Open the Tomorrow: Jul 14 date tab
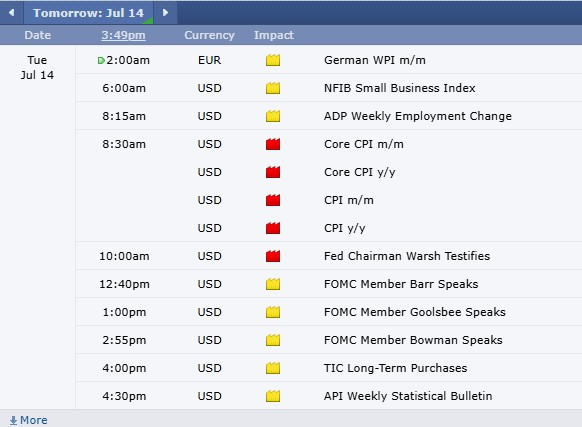 [88, 13]
